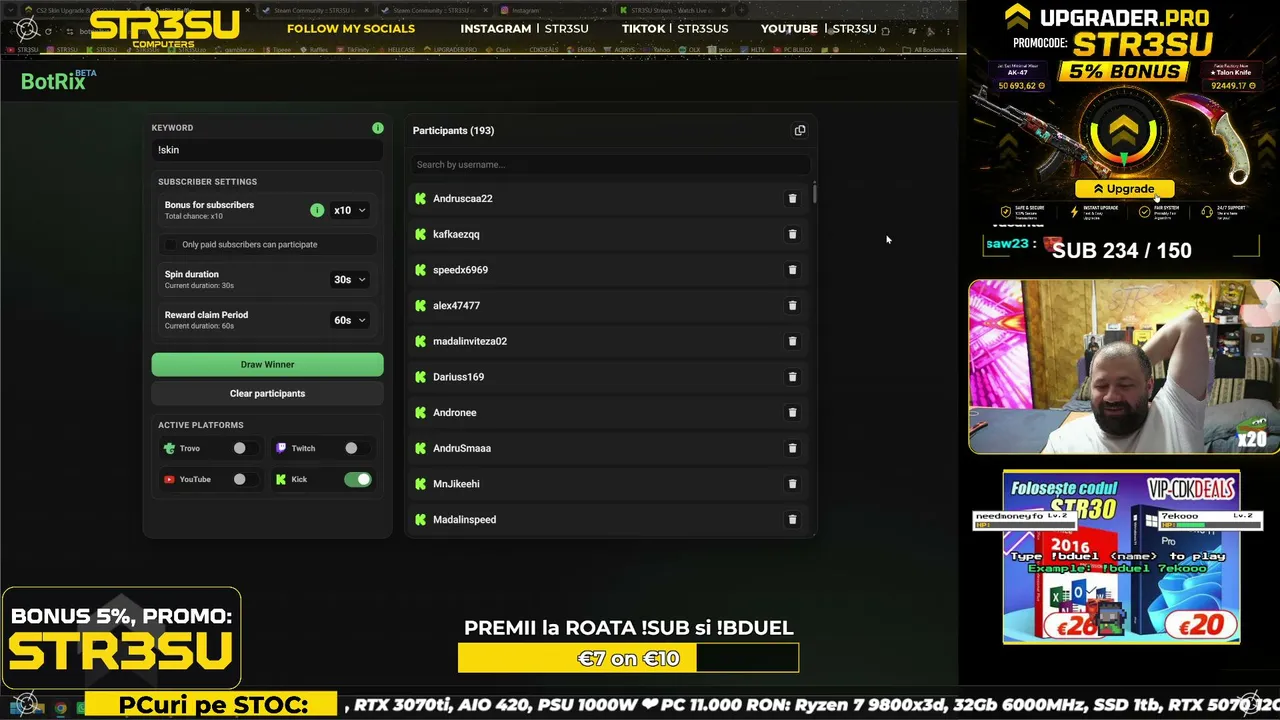Select participant name speedx6969

pos(460,270)
